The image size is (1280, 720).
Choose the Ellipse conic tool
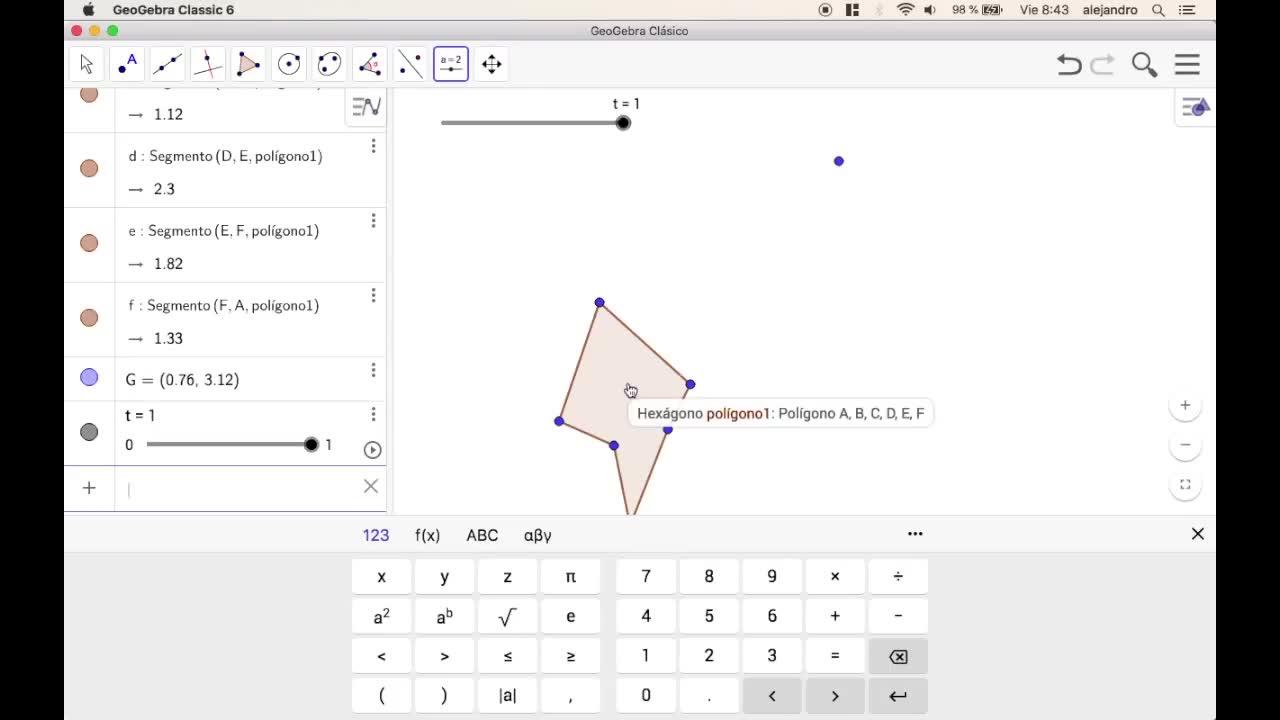click(x=329, y=64)
